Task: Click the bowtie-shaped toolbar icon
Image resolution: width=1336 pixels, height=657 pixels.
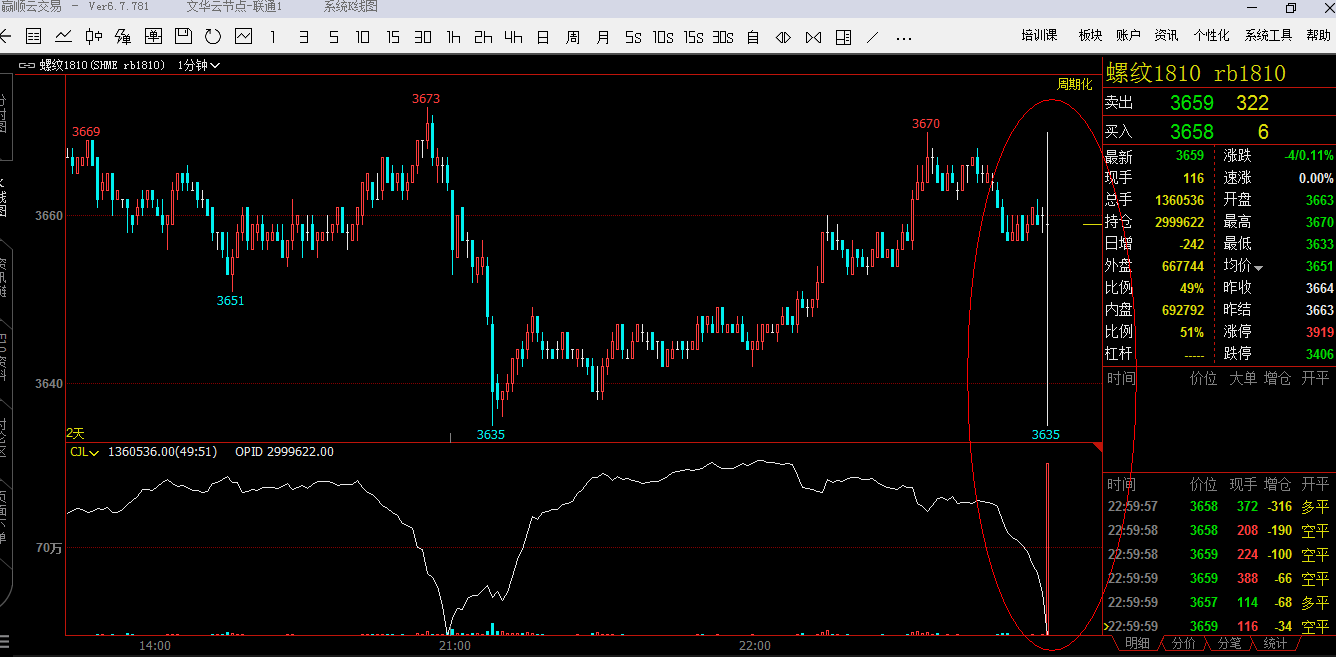Action: [x=813, y=37]
